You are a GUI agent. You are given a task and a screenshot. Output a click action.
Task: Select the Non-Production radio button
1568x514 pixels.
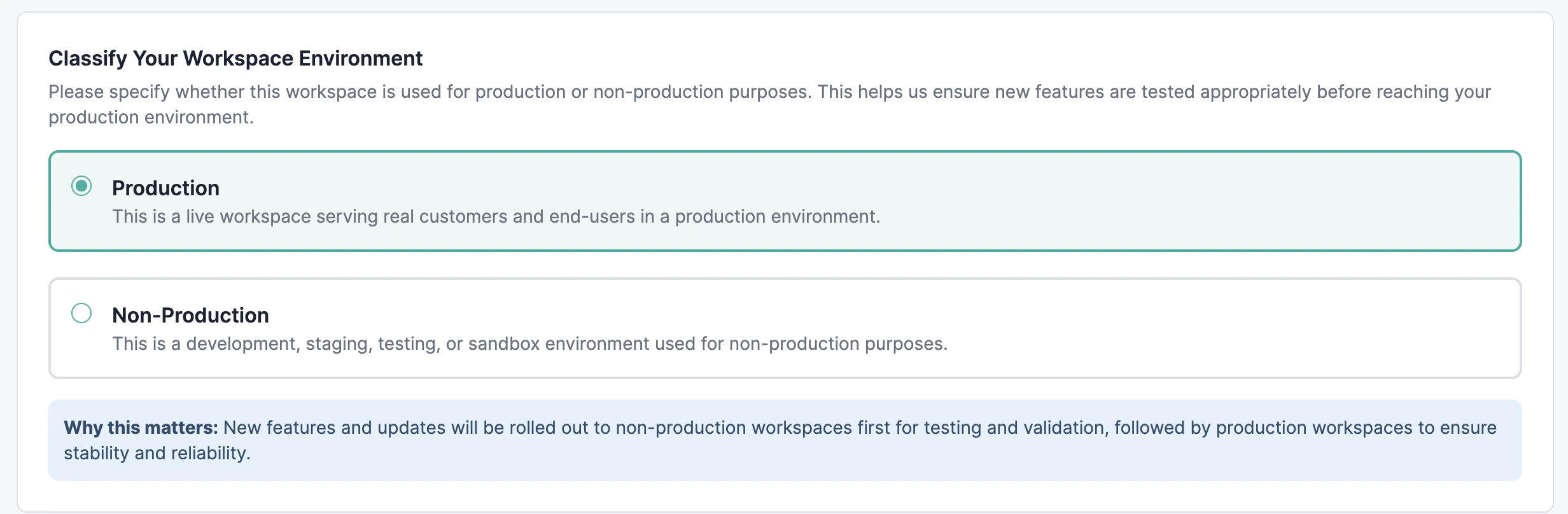point(81,313)
